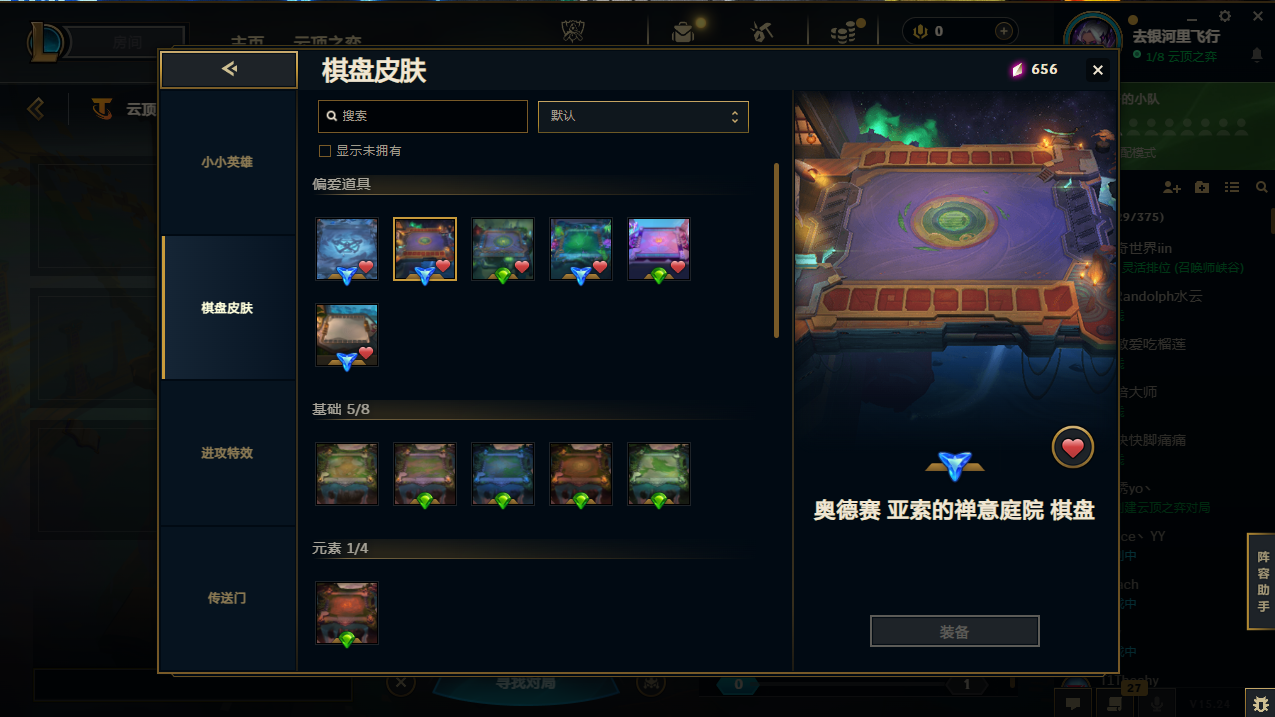Open the 传送门 tab
This screenshot has width=1275, height=717.
coord(228,598)
